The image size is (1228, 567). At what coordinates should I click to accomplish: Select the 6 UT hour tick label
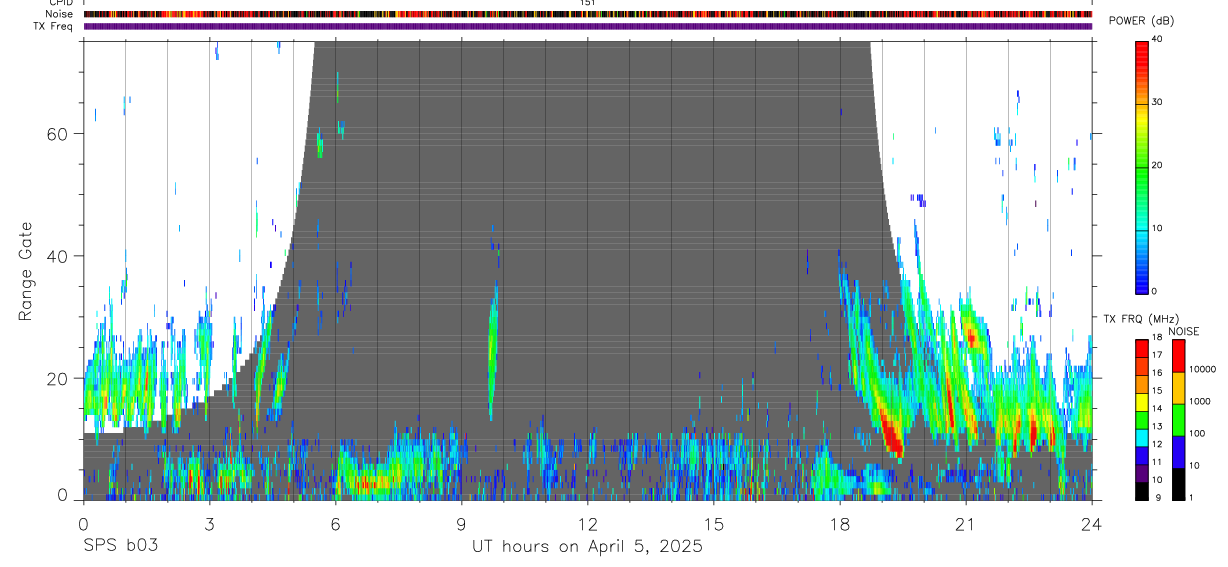point(336,523)
